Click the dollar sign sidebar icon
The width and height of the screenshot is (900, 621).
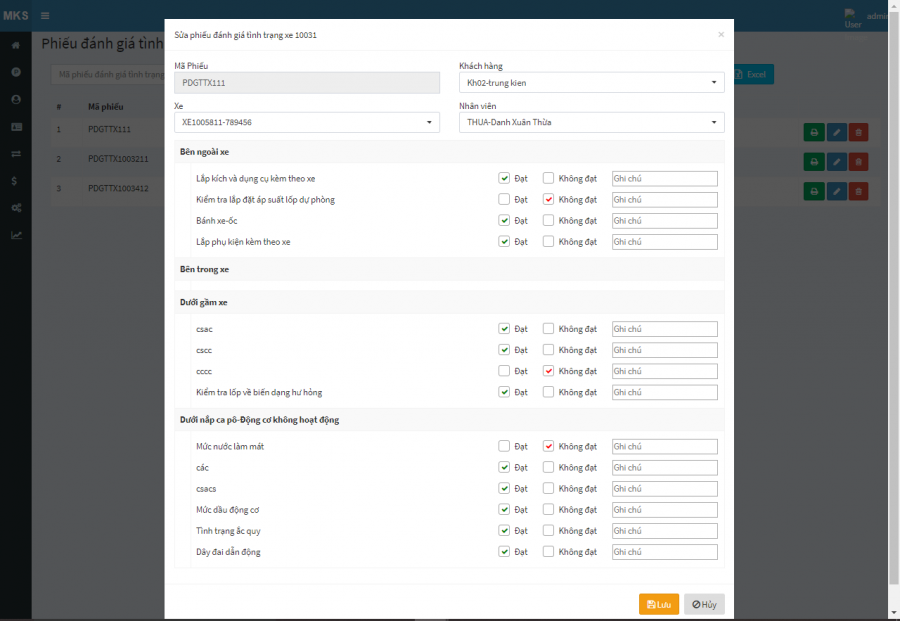click(x=15, y=181)
